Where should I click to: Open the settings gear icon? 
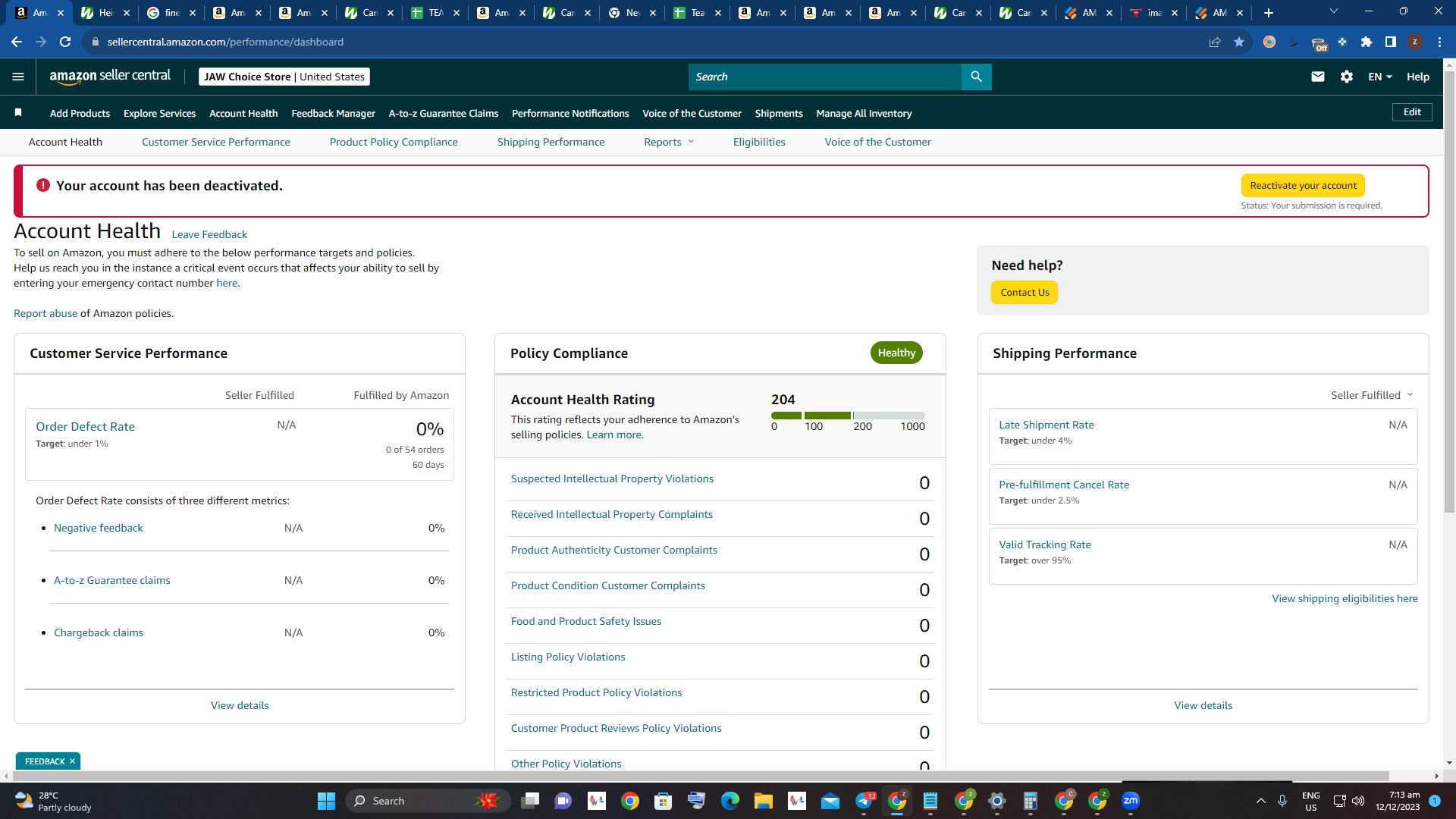(x=1347, y=77)
